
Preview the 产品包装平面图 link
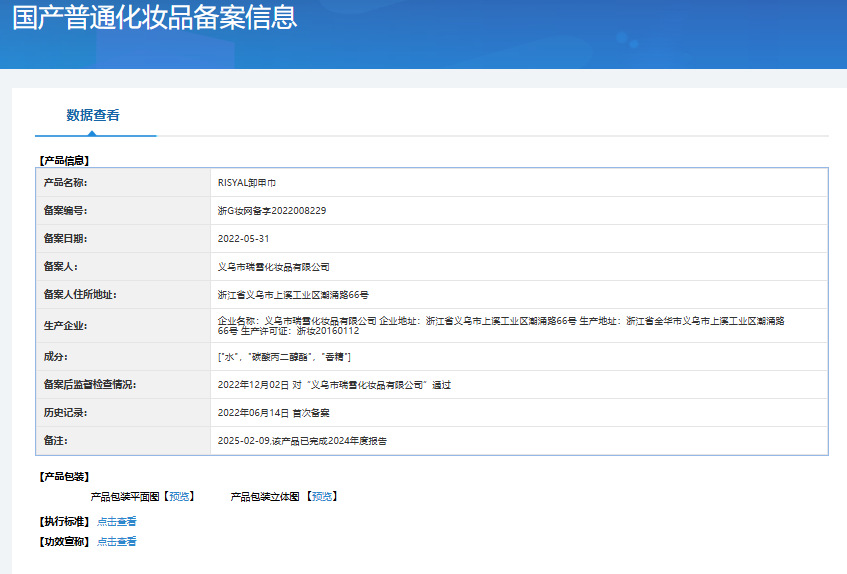[179, 496]
